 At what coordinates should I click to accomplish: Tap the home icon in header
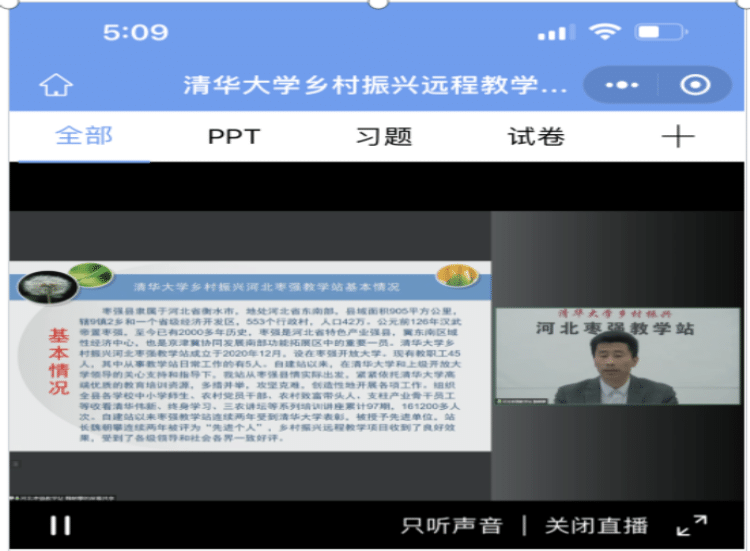56,85
